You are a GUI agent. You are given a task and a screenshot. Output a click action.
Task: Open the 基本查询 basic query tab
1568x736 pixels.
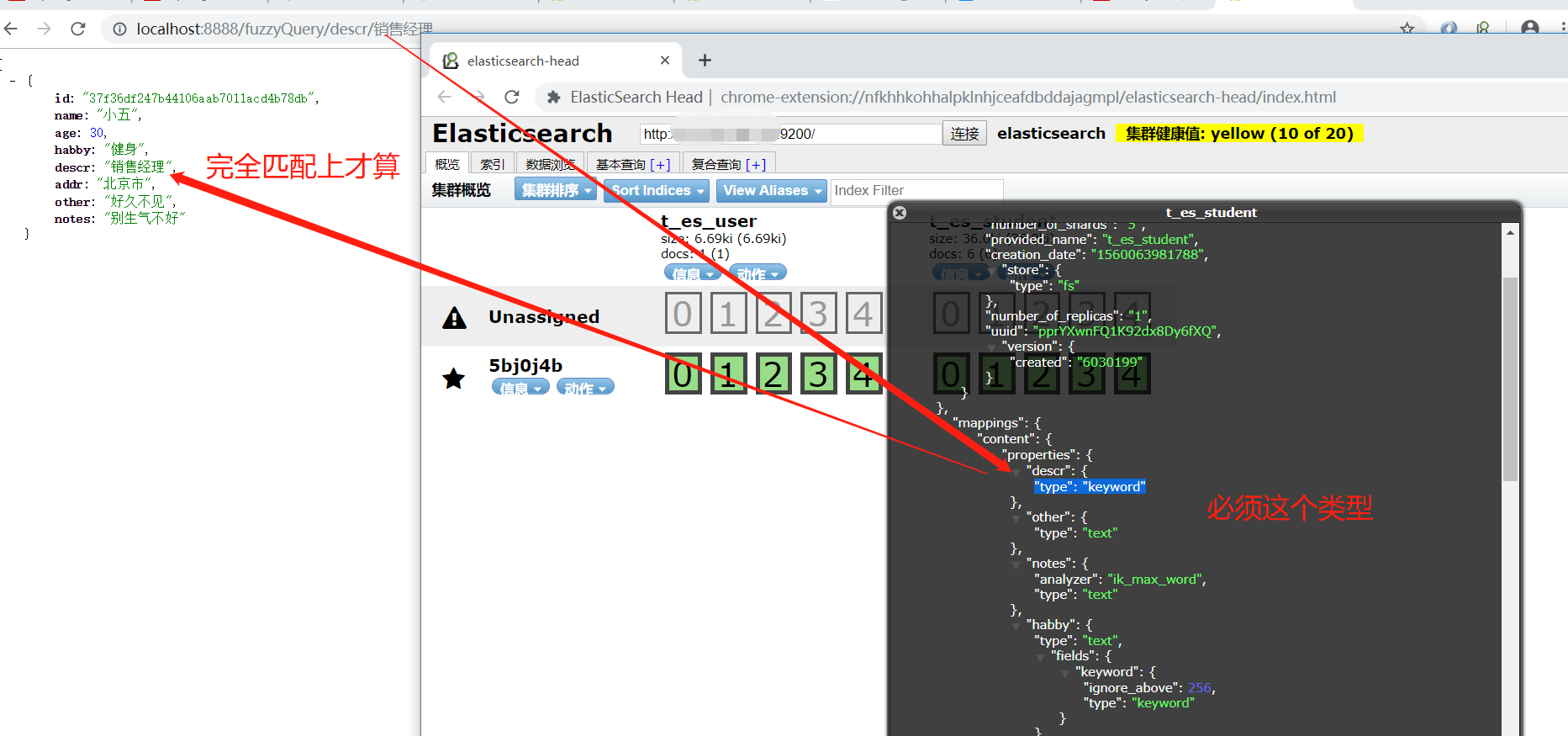pyautogui.click(x=633, y=164)
